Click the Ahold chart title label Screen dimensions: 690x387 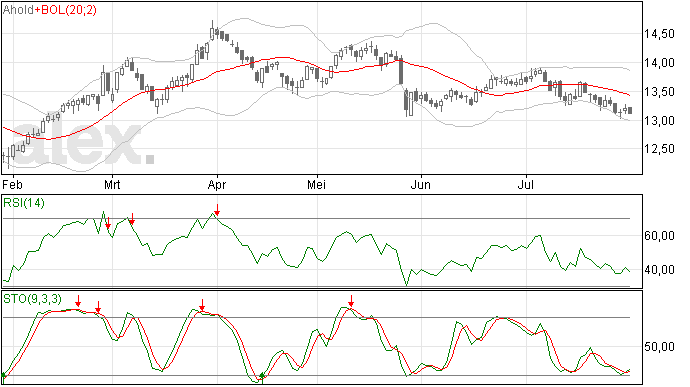pyautogui.click(x=18, y=10)
